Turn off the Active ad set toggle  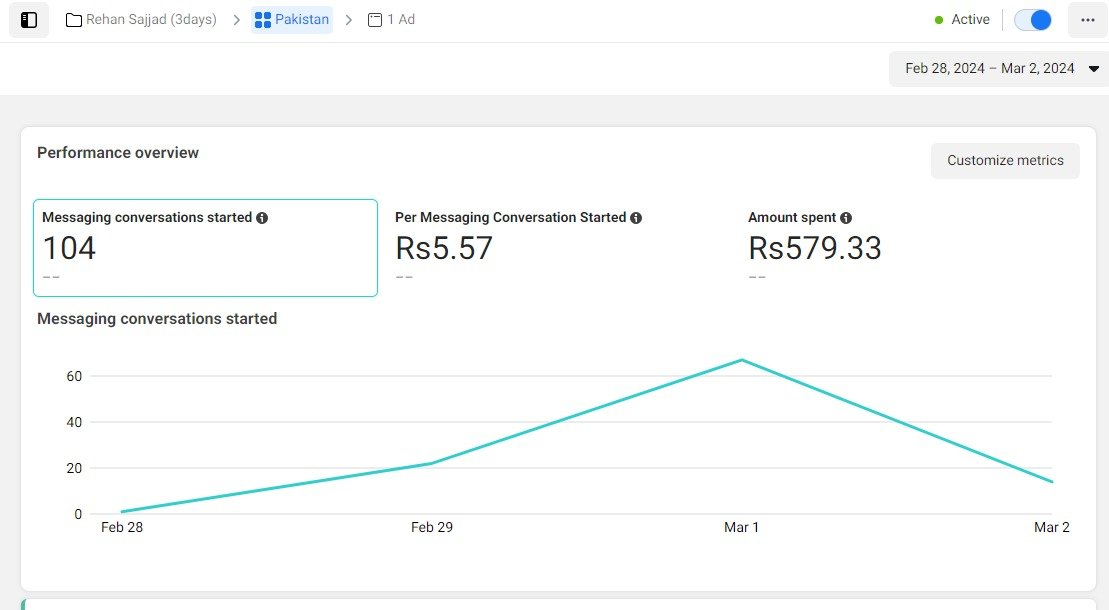pyautogui.click(x=1033, y=20)
